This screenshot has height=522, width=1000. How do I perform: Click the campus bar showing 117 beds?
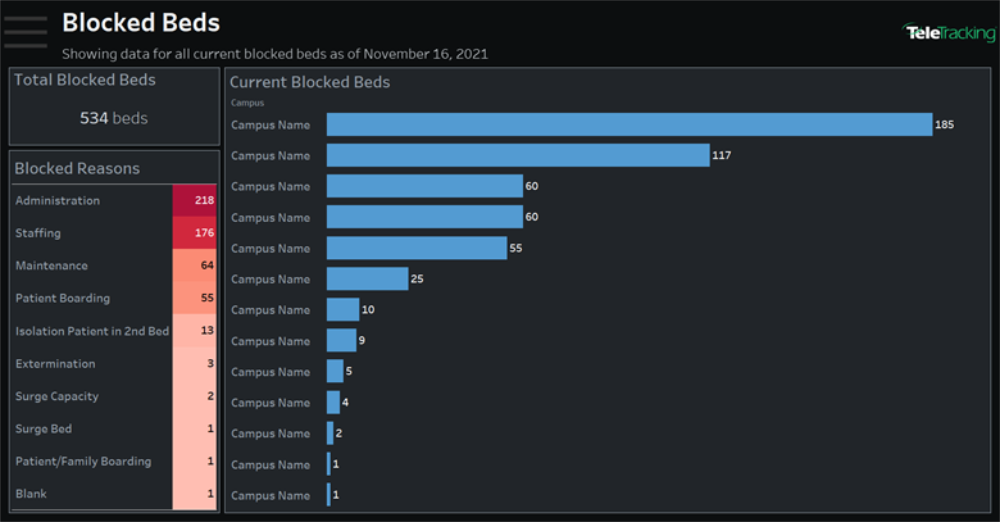[518, 155]
